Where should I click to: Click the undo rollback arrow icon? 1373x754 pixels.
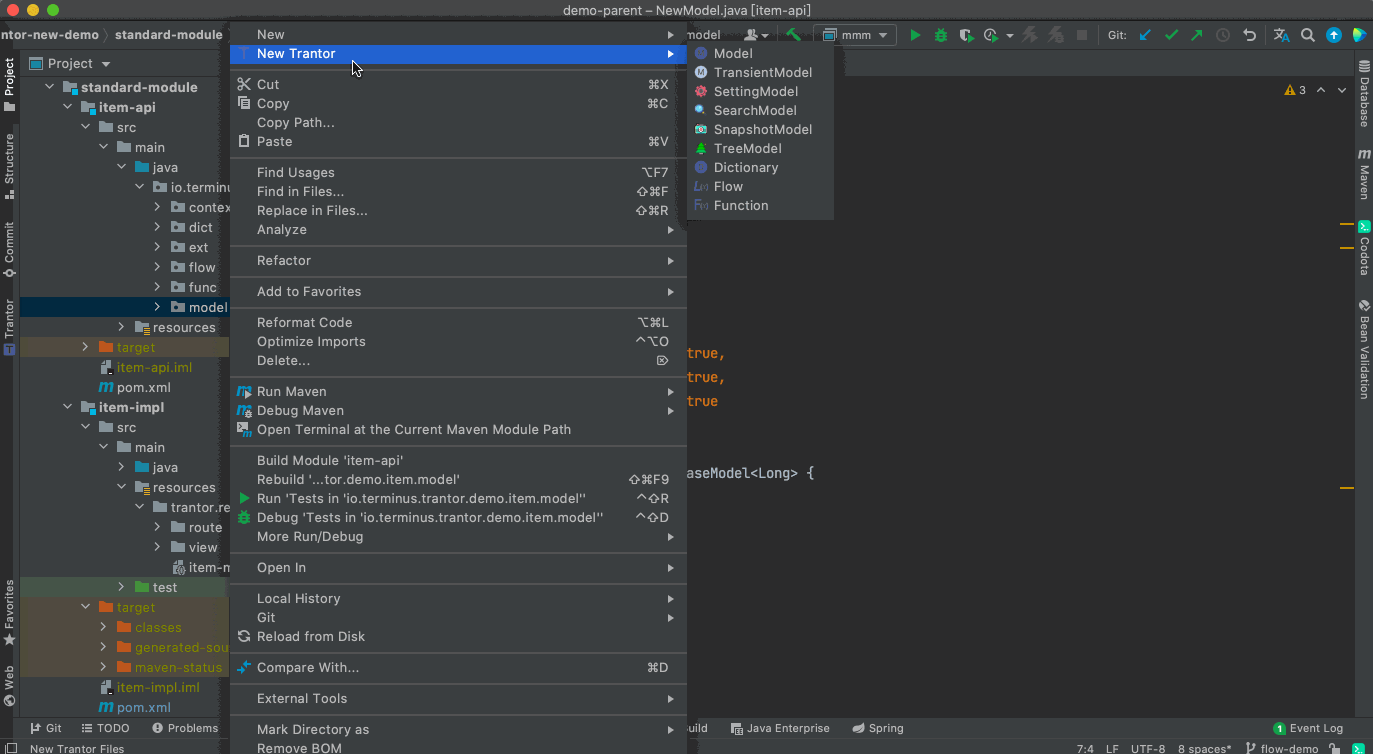pos(1249,35)
